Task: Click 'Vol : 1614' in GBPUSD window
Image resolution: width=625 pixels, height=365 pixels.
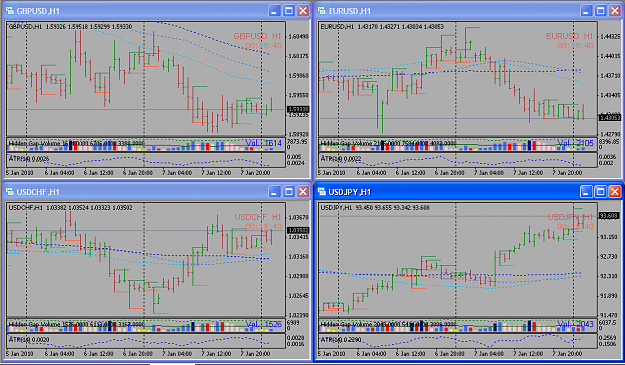Action: point(263,143)
